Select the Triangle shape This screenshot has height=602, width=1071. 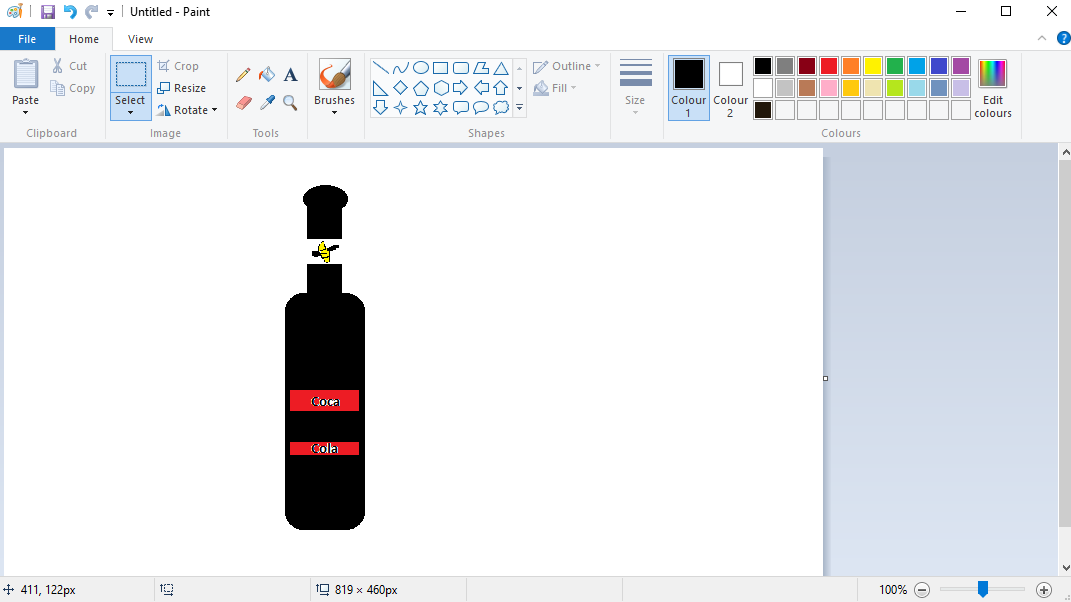click(501, 68)
